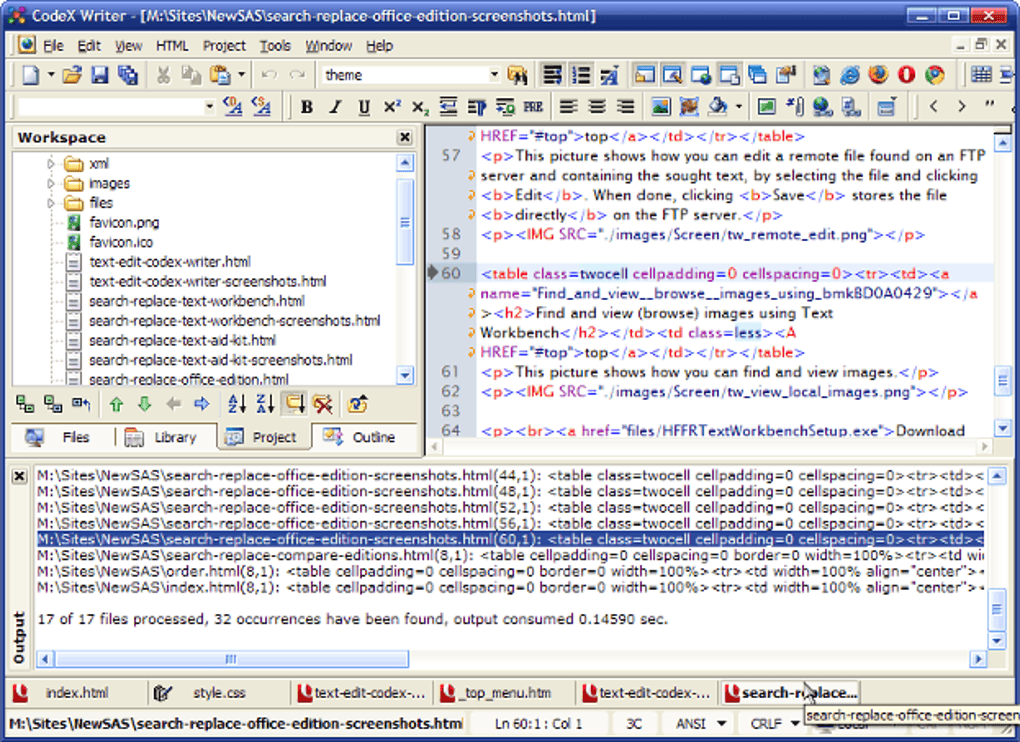The height and width of the screenshot is (742, 1020).
Task: Save the current file with the floppy icon
Action: (100, 75)
